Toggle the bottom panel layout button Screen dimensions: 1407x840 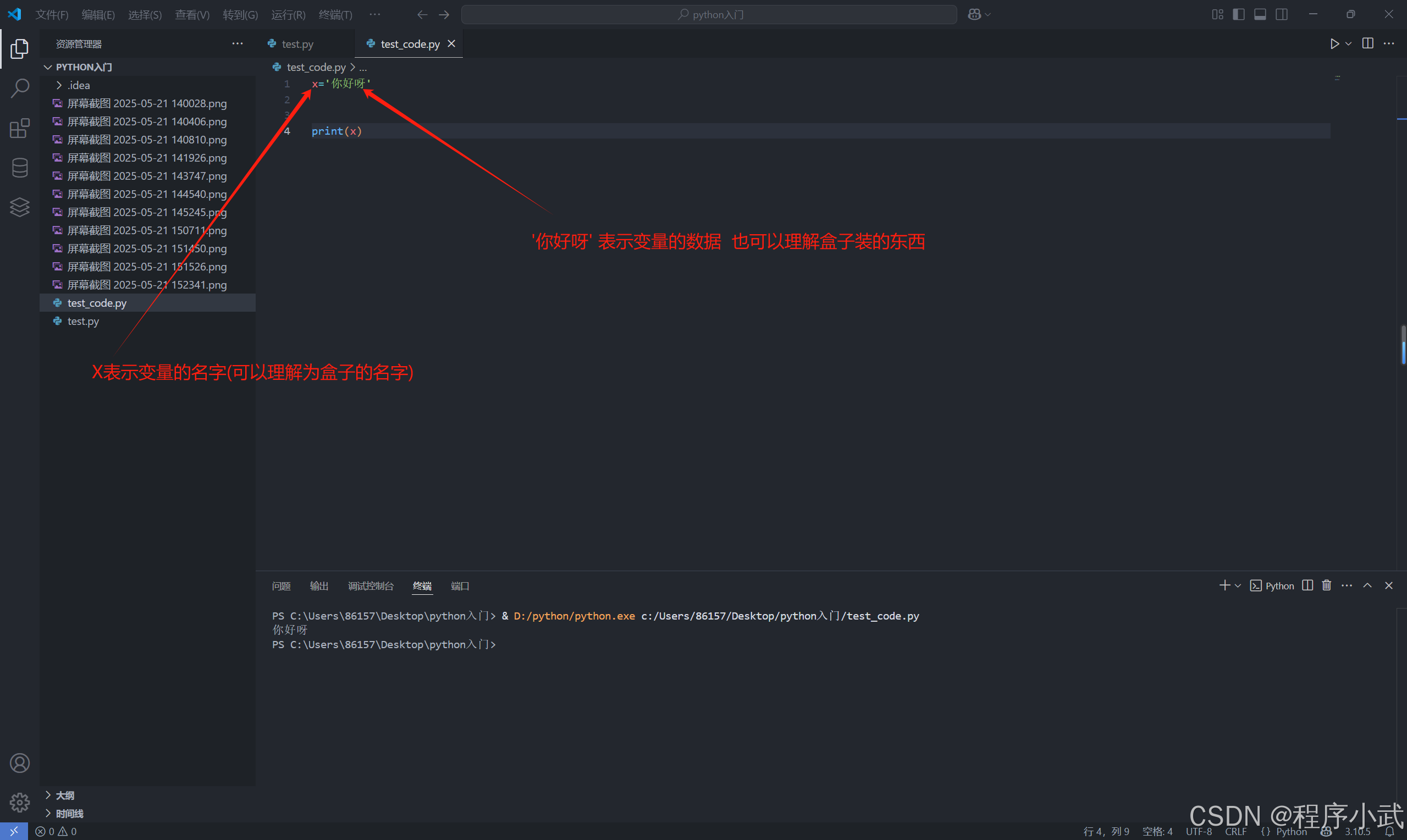[x=1260, y=15]
